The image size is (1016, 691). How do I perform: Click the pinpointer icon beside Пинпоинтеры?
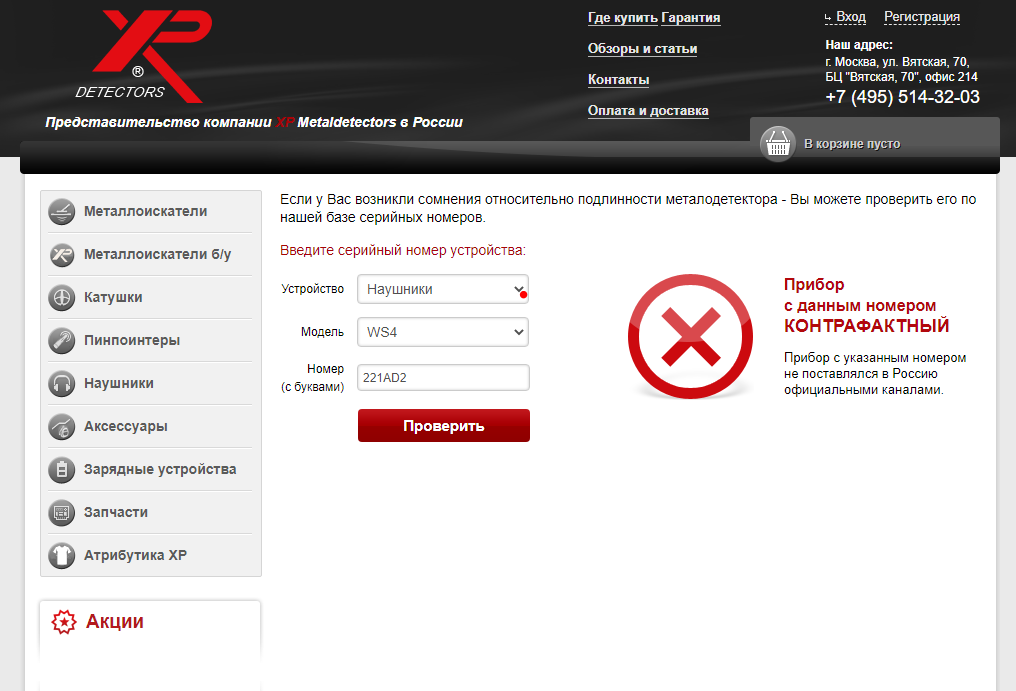62,340
